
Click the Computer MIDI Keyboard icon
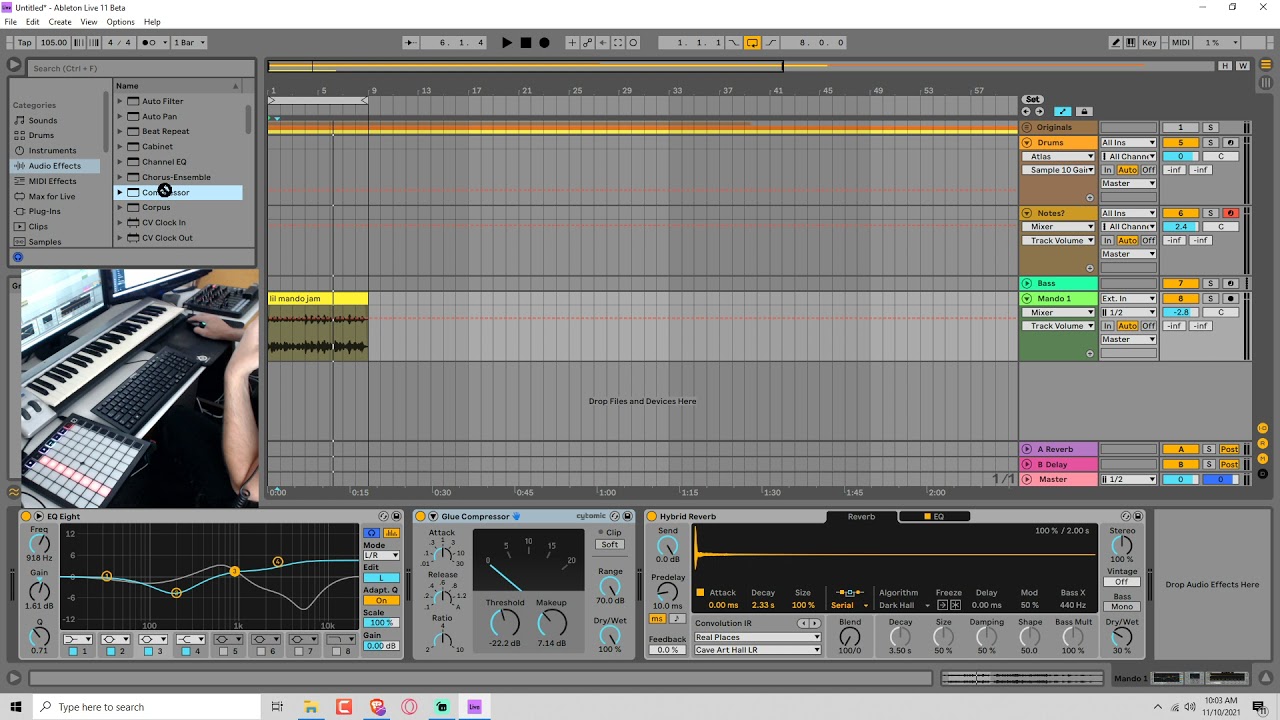click(x=1132, y=43)
